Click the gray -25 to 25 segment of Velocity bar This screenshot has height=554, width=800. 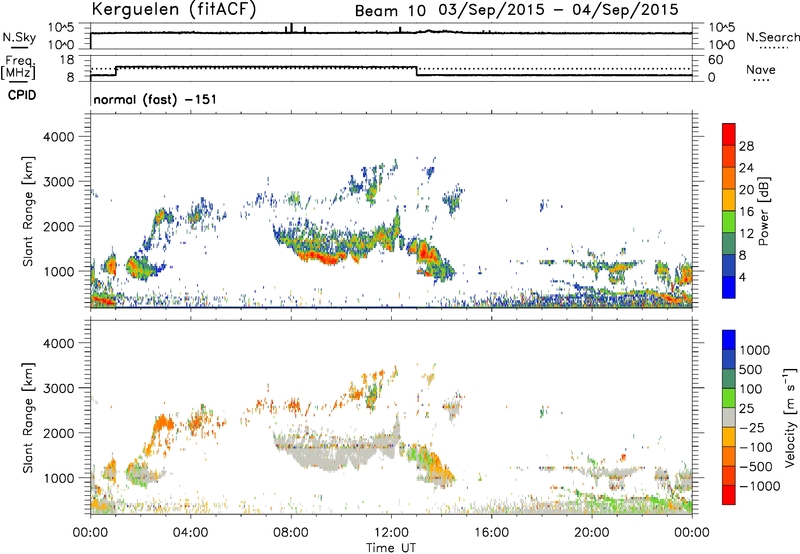click(x=729, y=417)
